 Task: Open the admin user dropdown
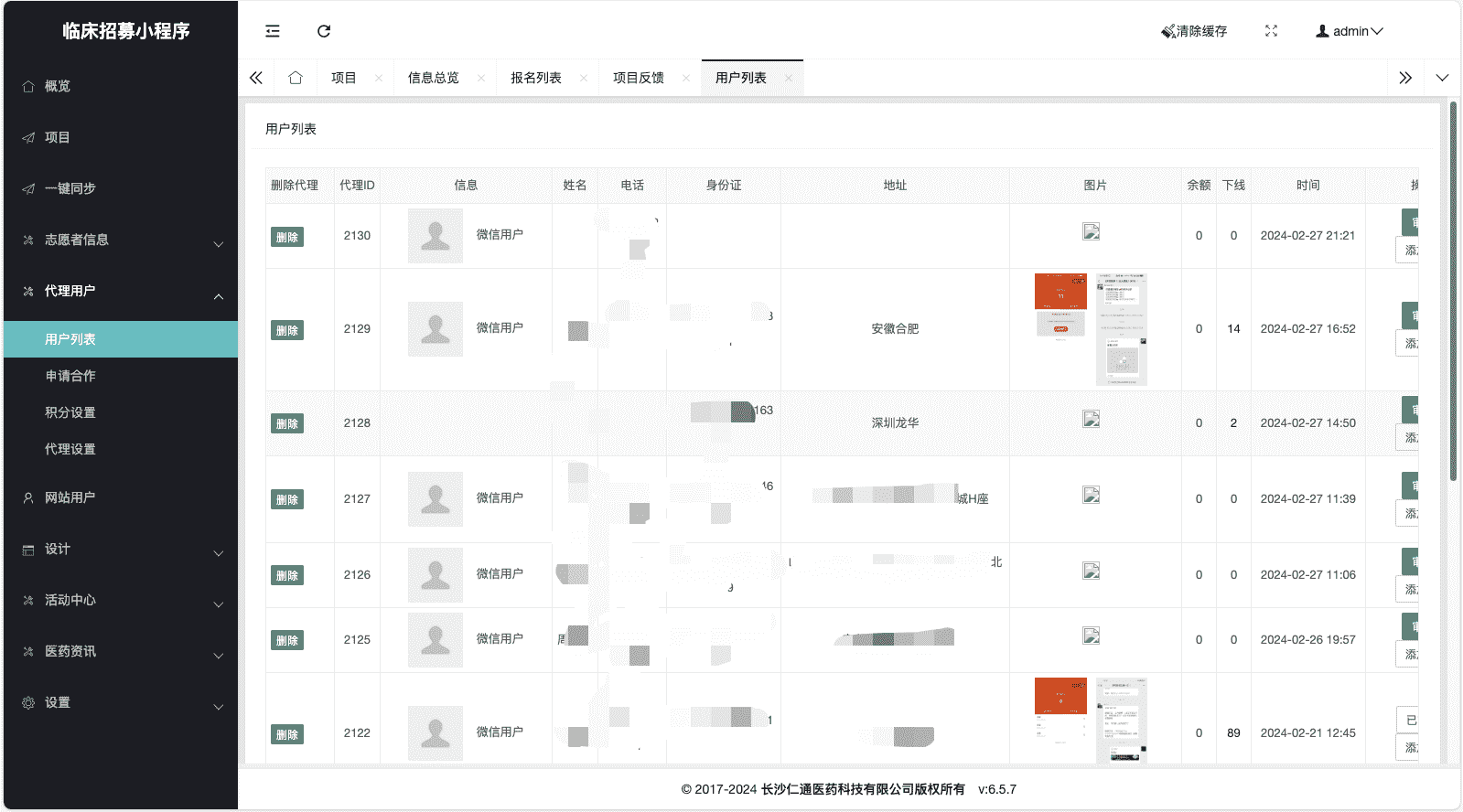(1350, 31)
